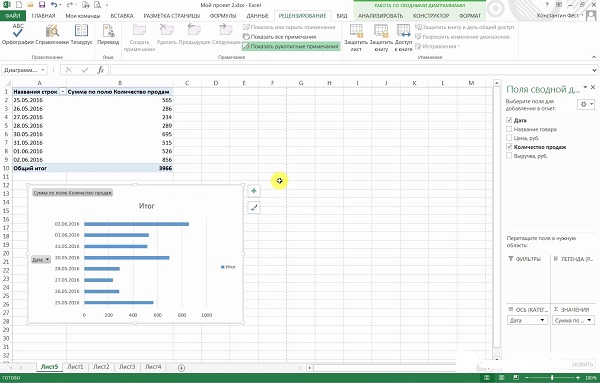The height and width of the screenshot is (383, 600).
Task: Open the Name Box dropdown
Action: pyautogui.click(x=43, y=70)
